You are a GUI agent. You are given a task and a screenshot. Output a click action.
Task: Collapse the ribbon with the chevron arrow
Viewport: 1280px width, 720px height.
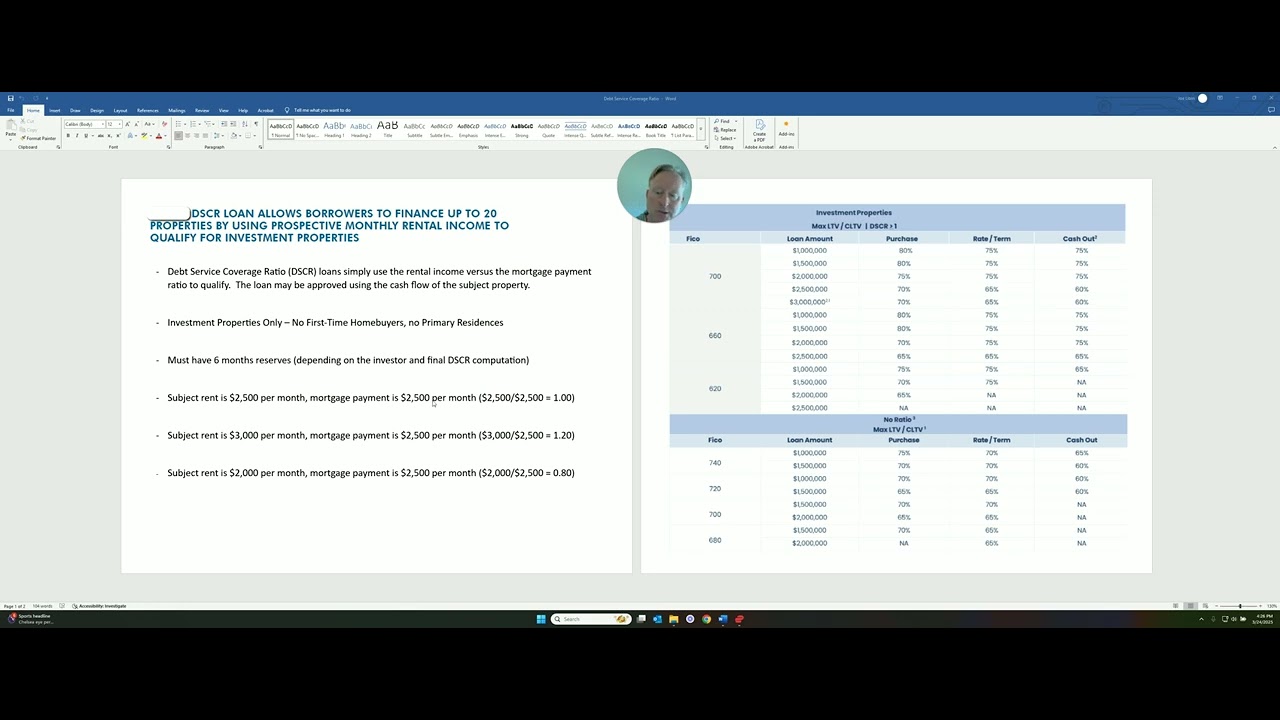[x=1274, y=147]
